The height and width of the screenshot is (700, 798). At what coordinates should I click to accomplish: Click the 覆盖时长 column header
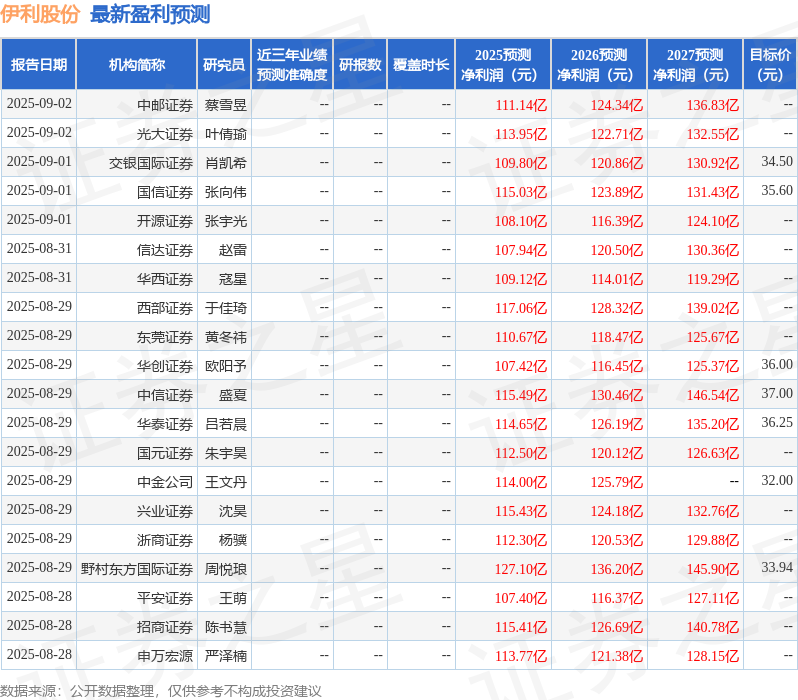[421, 65]
